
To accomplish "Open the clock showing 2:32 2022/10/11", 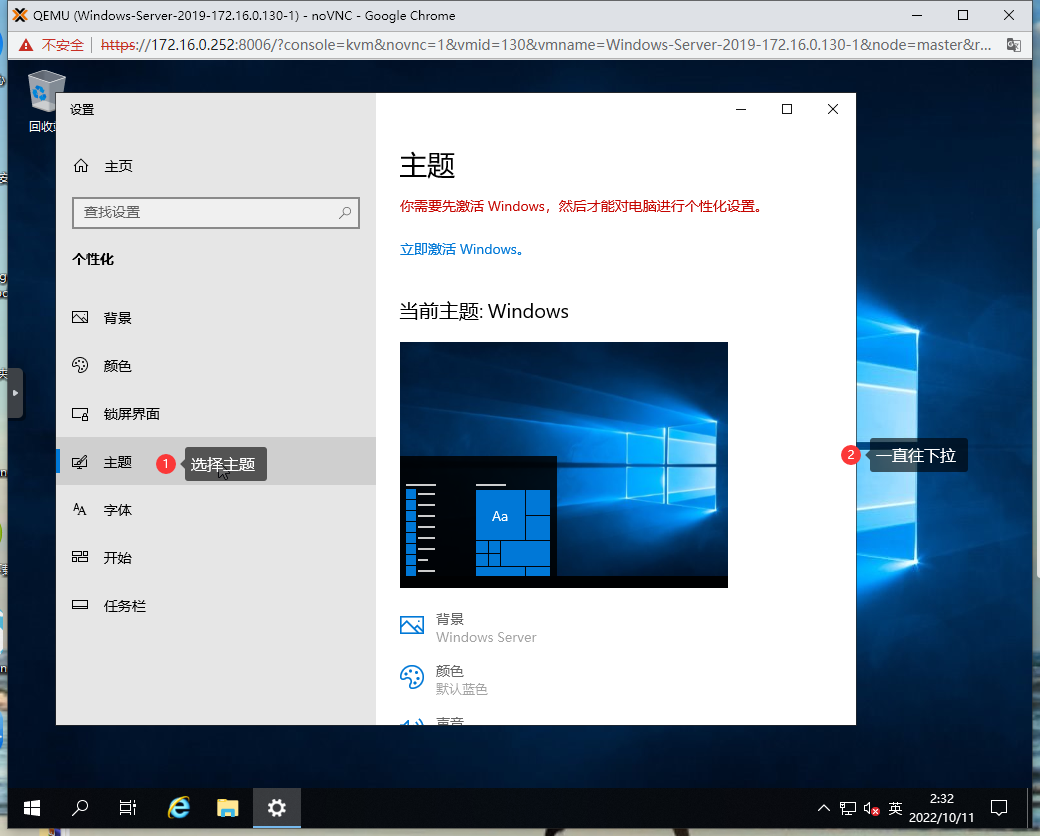I will click(x=941, y=808).
